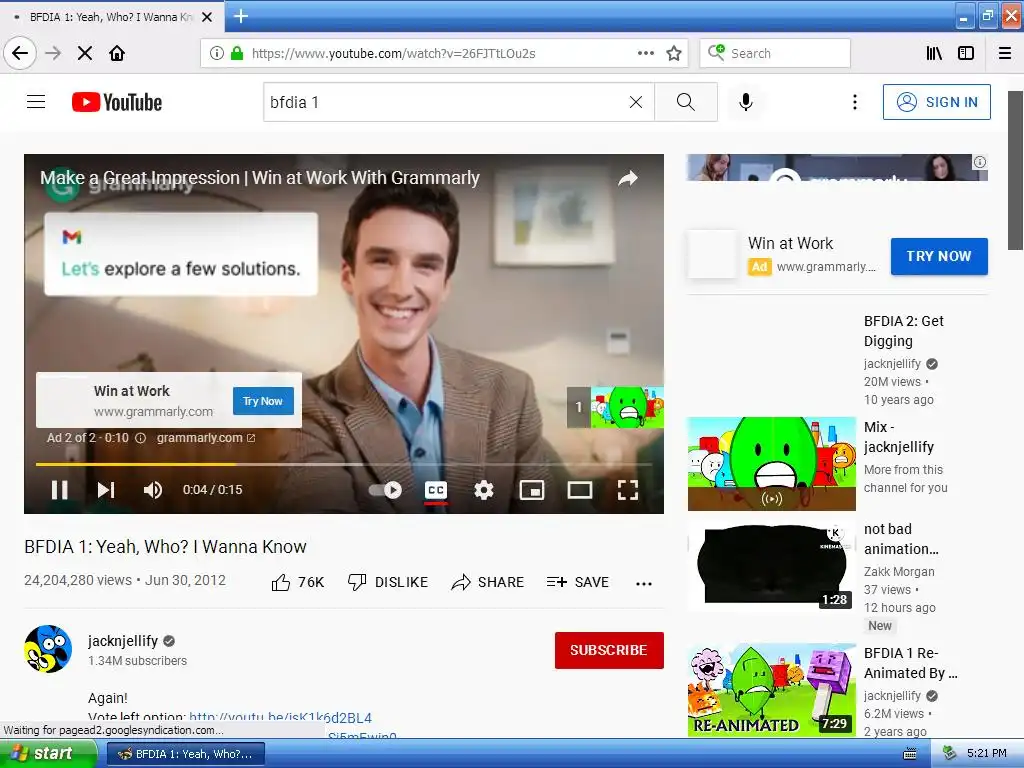Select the BFDIA 1 browser tab
The height and width of the screenshot is (768, 1024).
[112, 17]
